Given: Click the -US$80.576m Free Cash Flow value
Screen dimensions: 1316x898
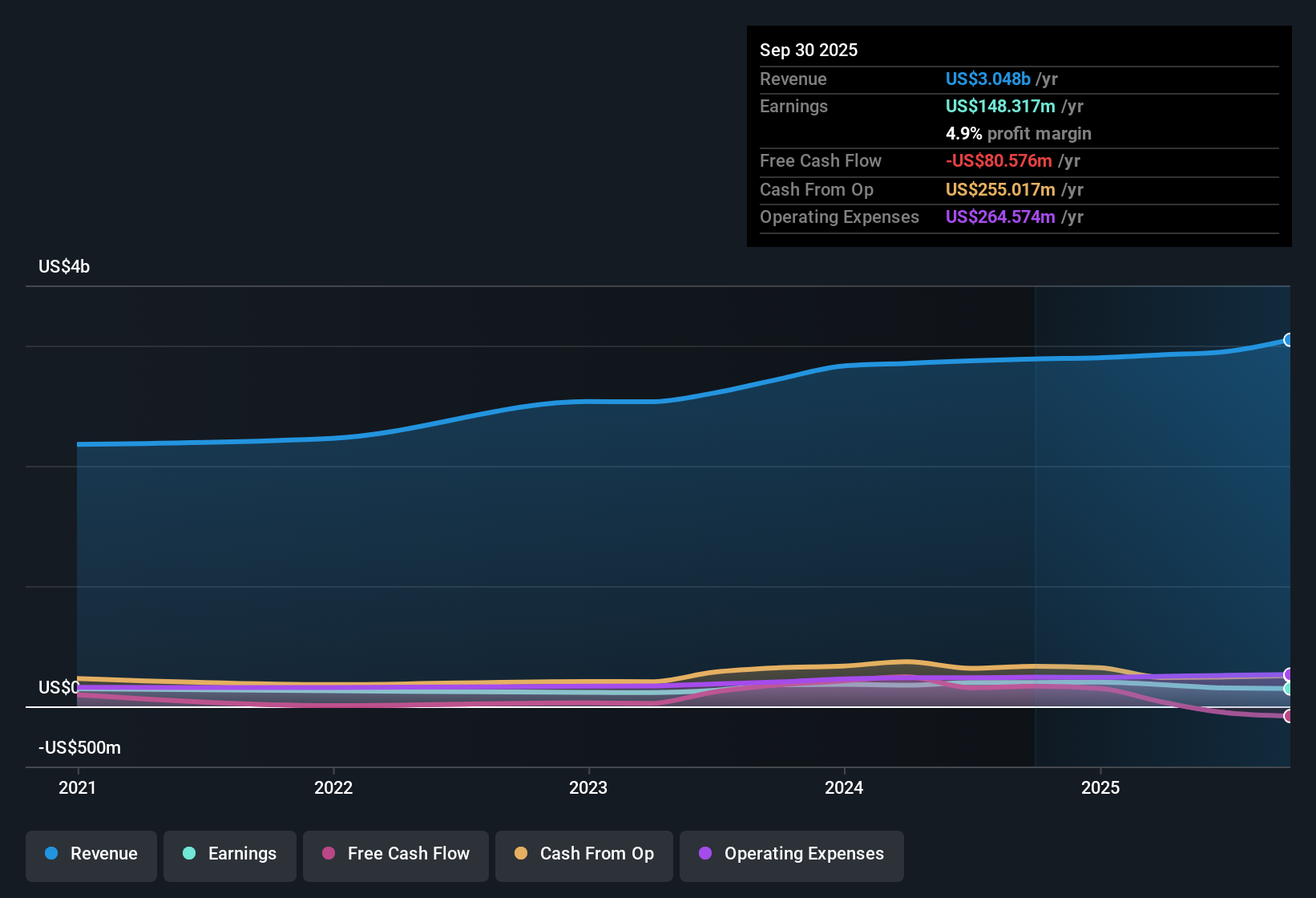Looking at the screenshot, I should tap(999, 160).
